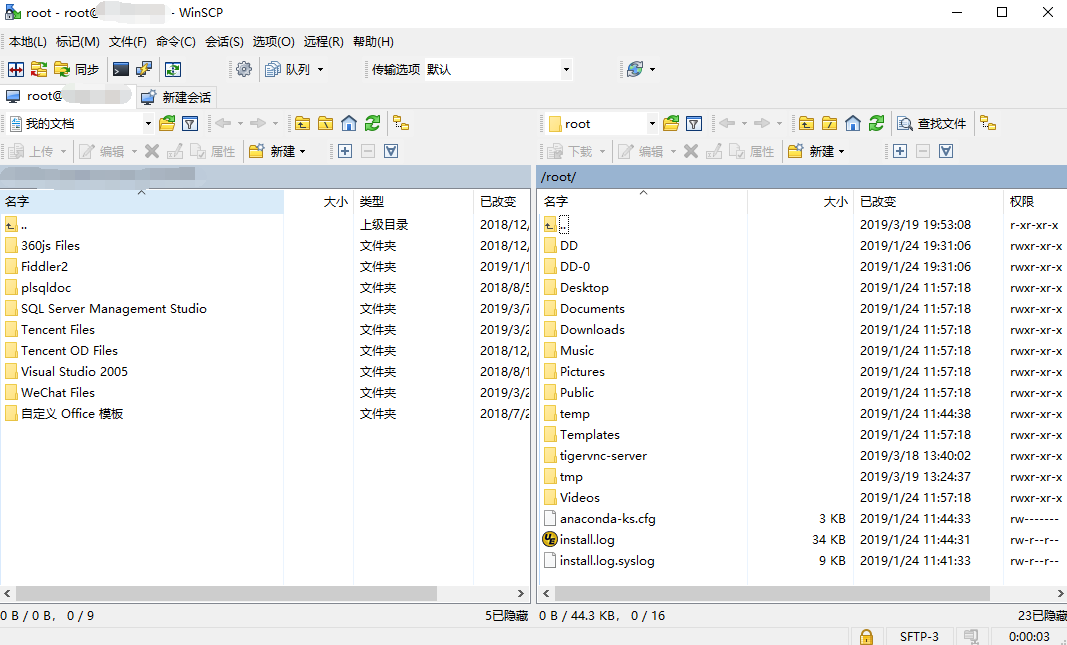Open PuTTY session icon in toolbar
The image size is (1067, 645).
(x=144, y=69)
